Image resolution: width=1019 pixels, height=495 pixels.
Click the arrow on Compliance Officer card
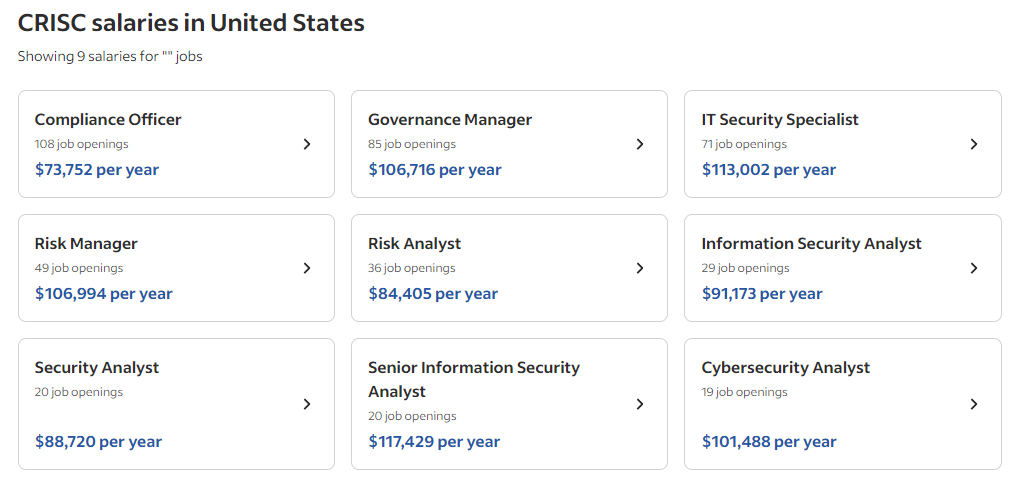(307, 144)
